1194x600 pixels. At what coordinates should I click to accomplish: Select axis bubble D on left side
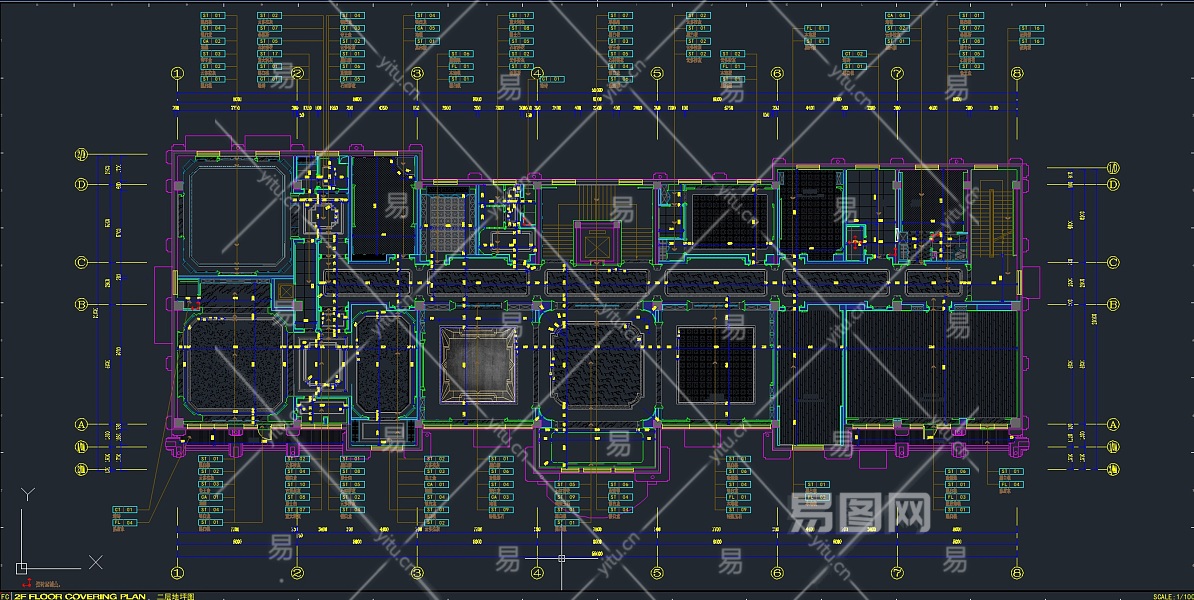pos(81,184)
